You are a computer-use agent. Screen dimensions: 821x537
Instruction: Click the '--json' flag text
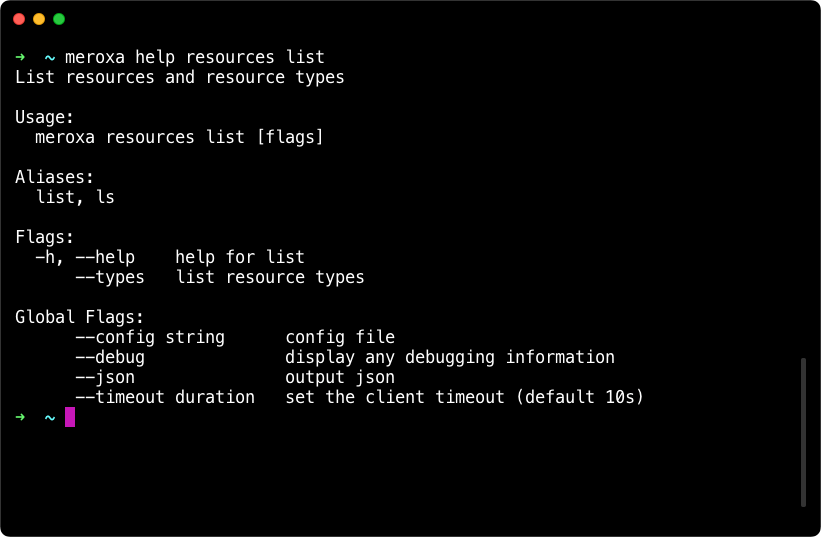(105, 377)
